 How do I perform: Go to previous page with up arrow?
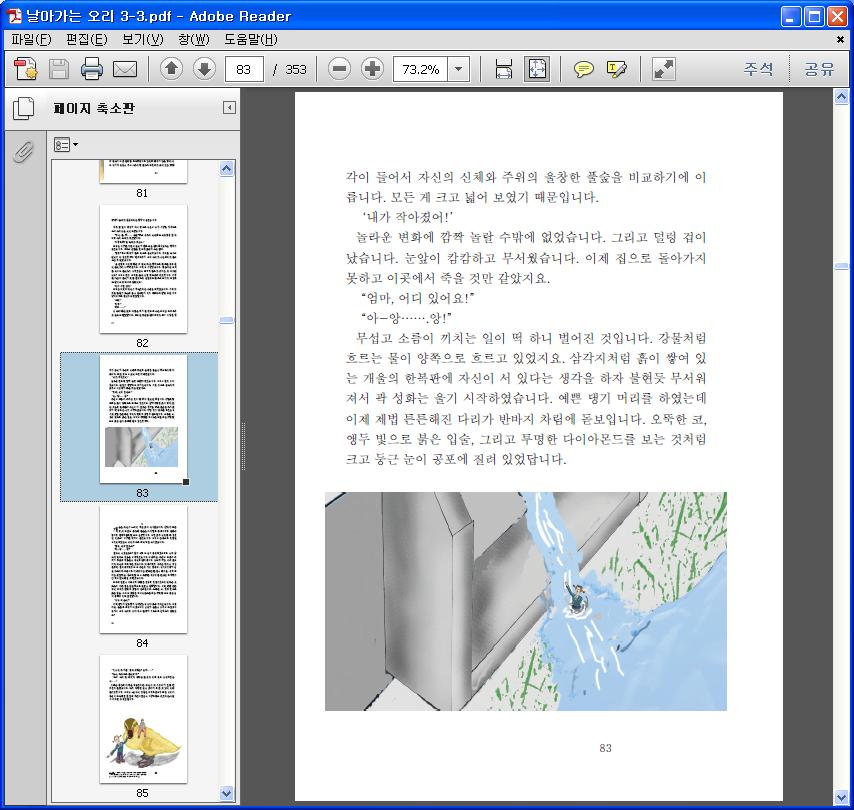(x=171, y=69)
